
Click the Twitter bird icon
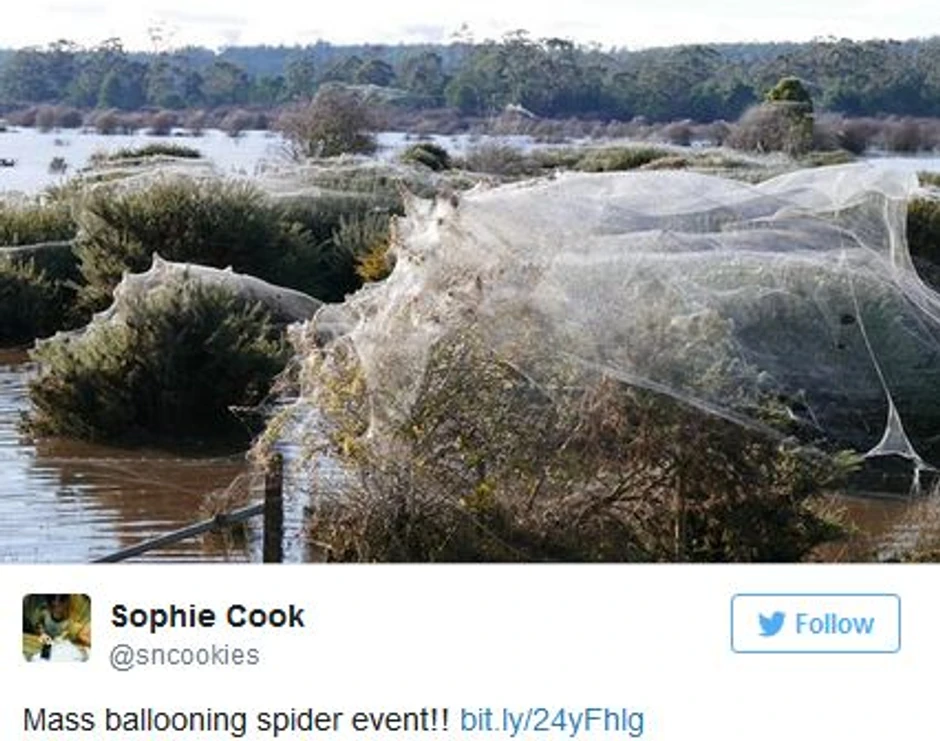click(772, 624)
